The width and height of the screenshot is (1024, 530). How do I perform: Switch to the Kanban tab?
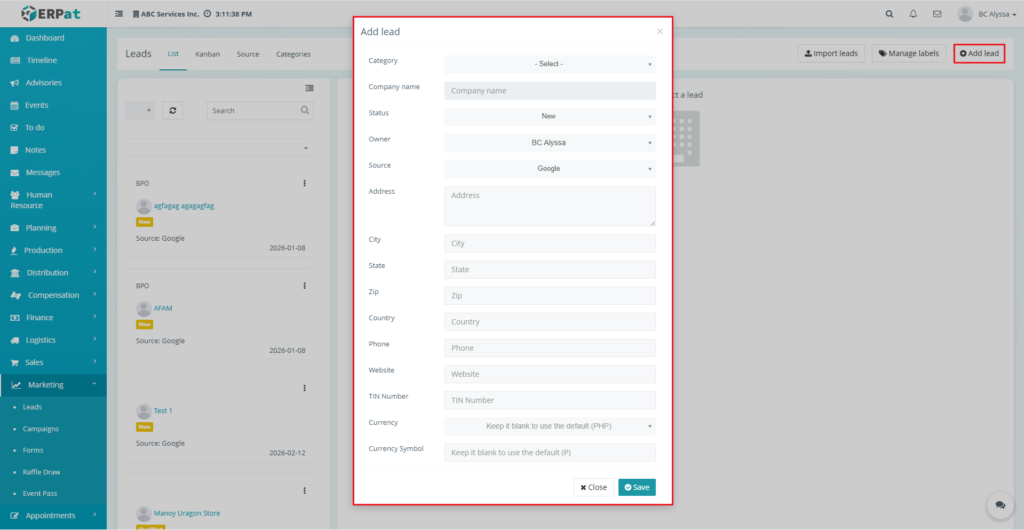[208, 54]
